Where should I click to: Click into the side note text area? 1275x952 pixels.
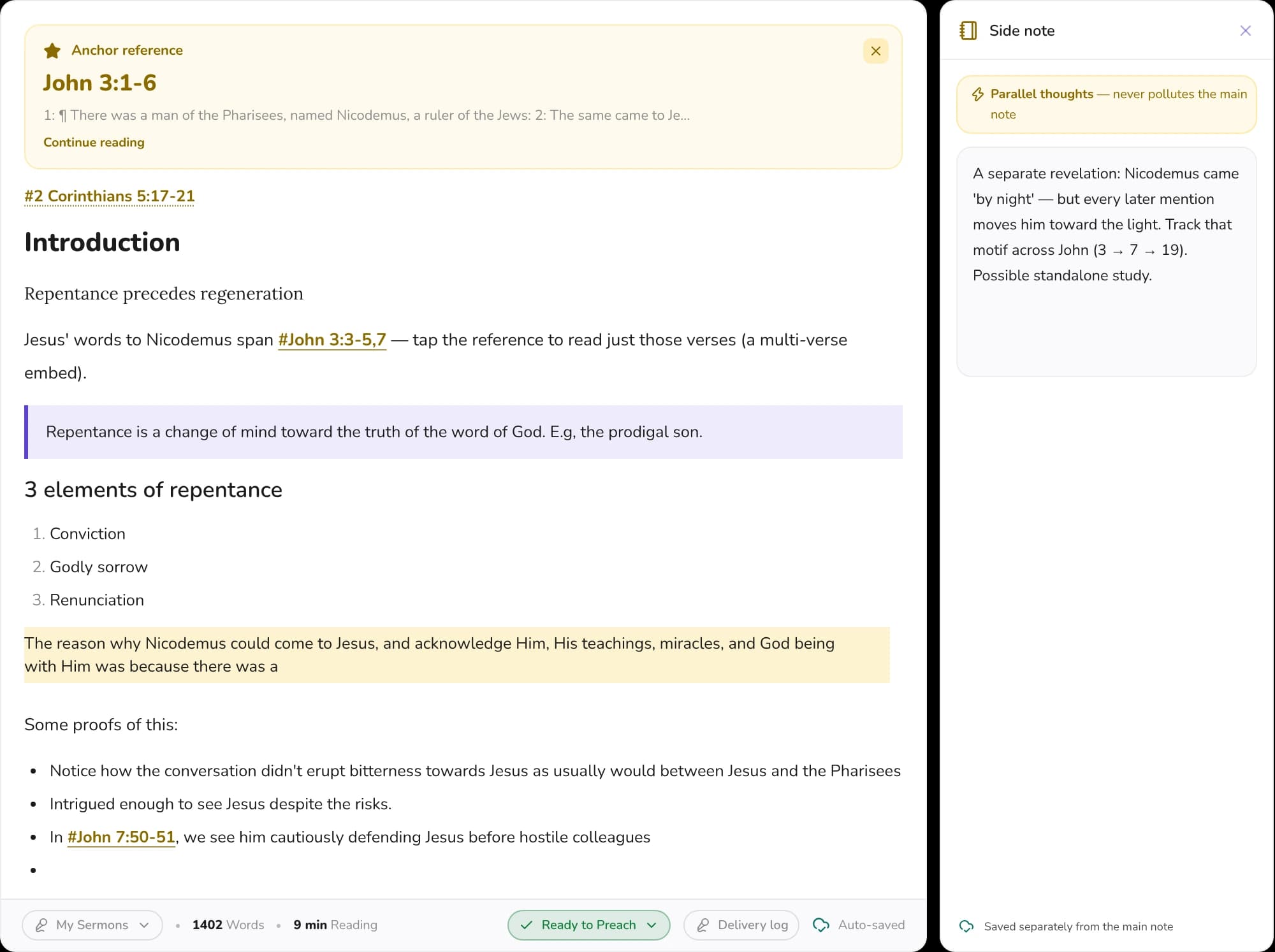coord(1106,262)
